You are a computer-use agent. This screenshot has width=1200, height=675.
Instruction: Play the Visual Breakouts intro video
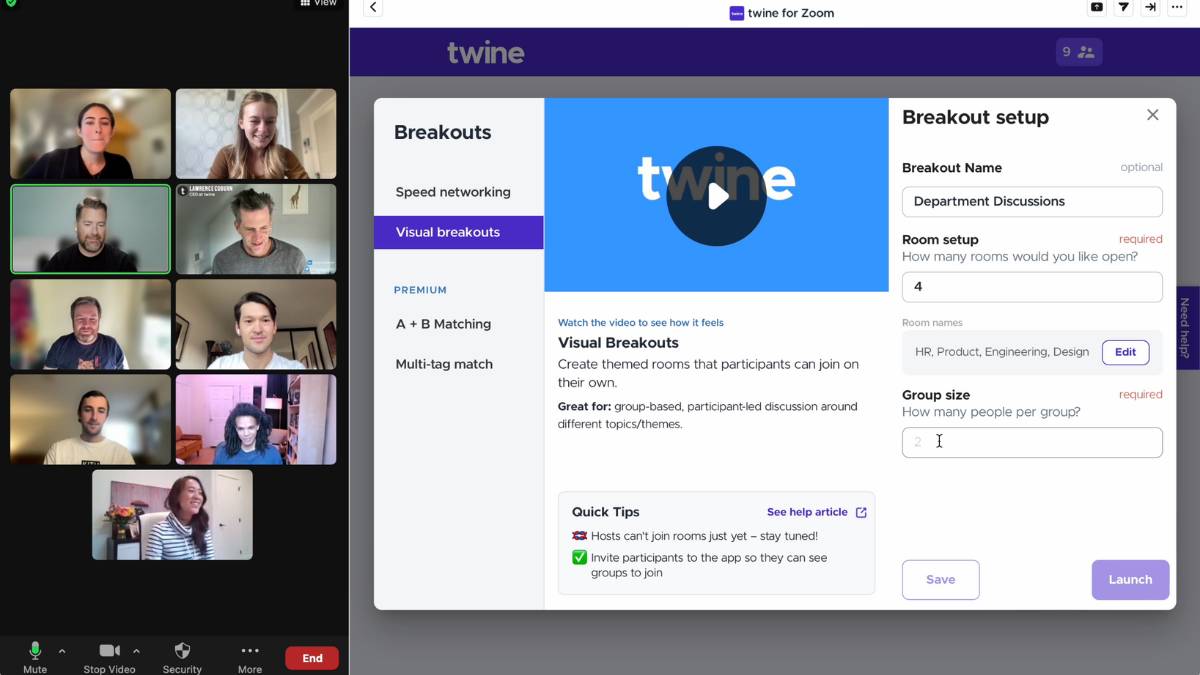tap(716, 196)
